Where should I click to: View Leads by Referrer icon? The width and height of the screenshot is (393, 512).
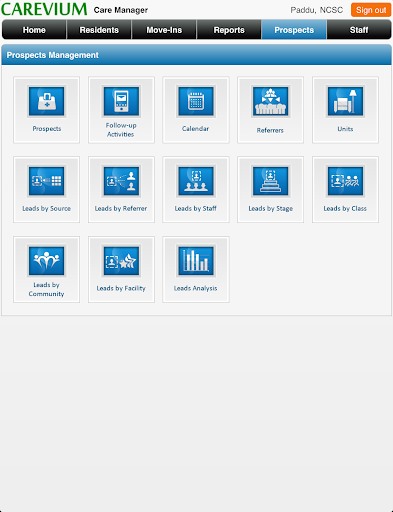(x=121, y=181)
